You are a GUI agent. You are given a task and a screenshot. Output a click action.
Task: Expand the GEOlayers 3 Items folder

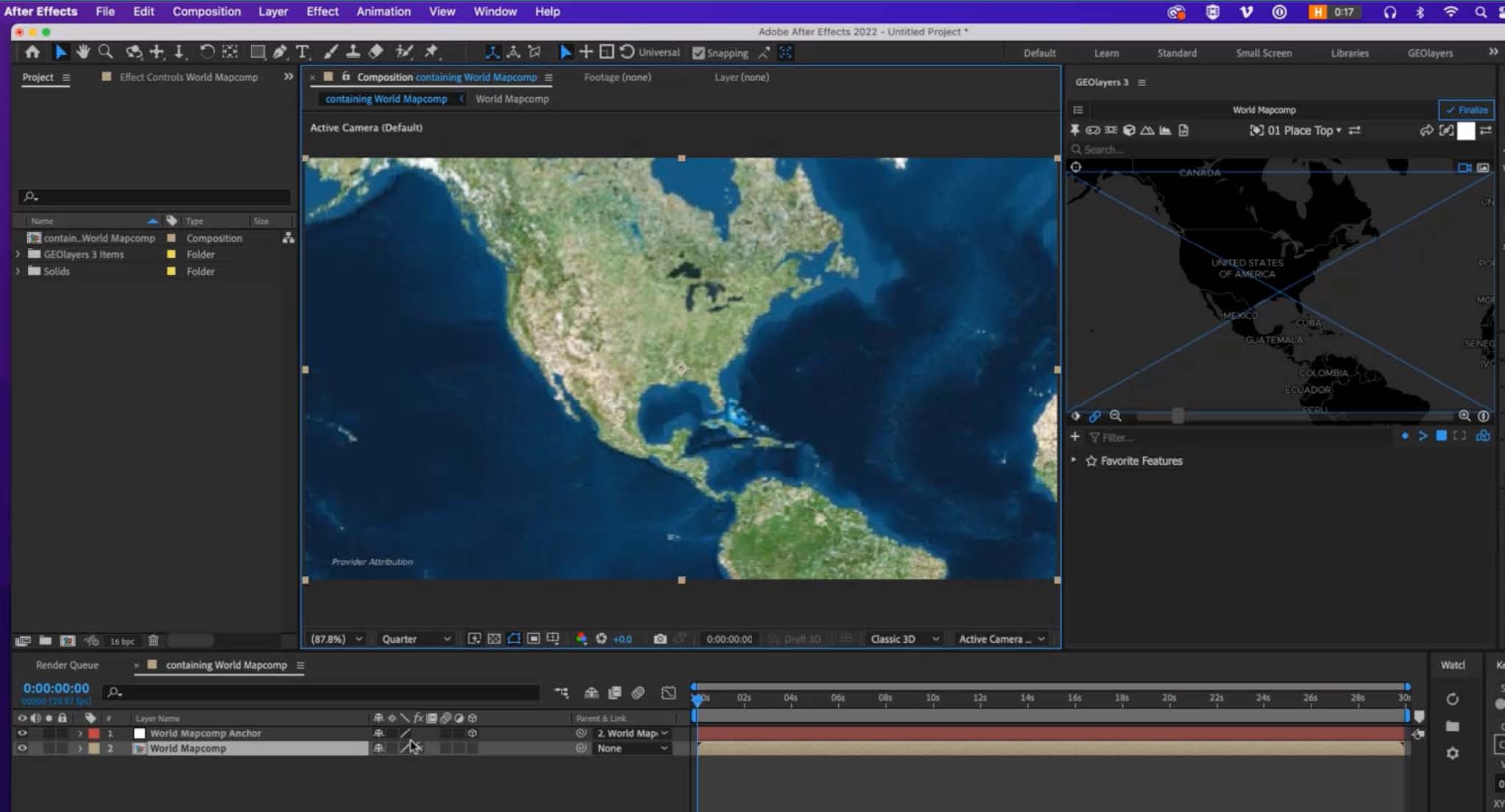coord(17,254)
